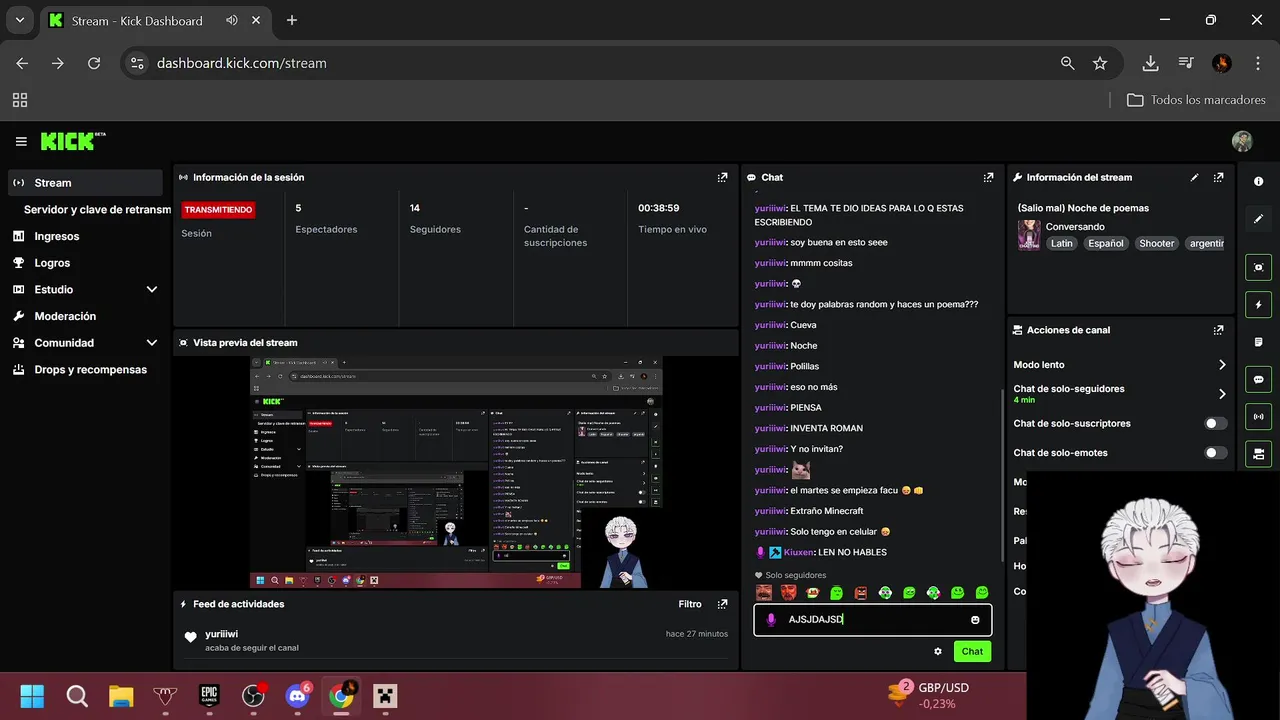Viewport: 1280px width, 720px height.
Task: Toggle the lightning bolt activity widget
Action: (1258, 304)
